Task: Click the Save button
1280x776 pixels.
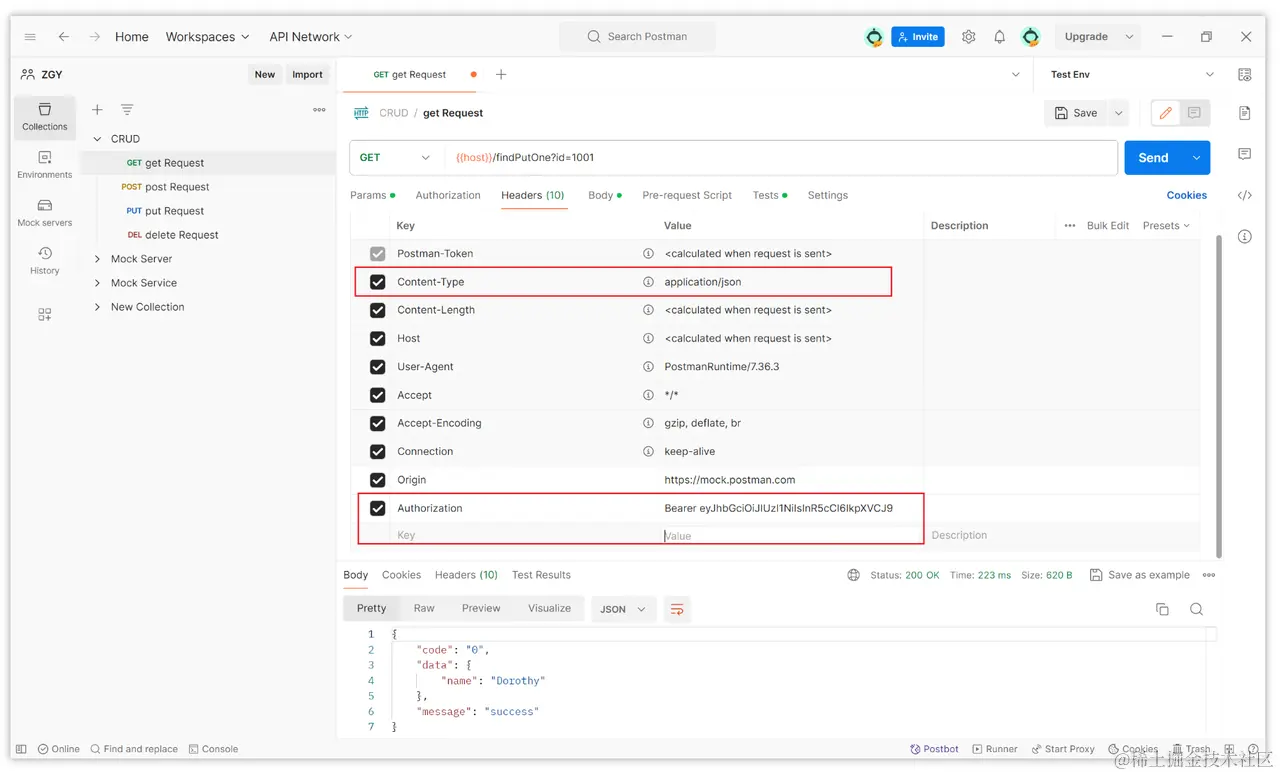Action: pos(1077,113)
